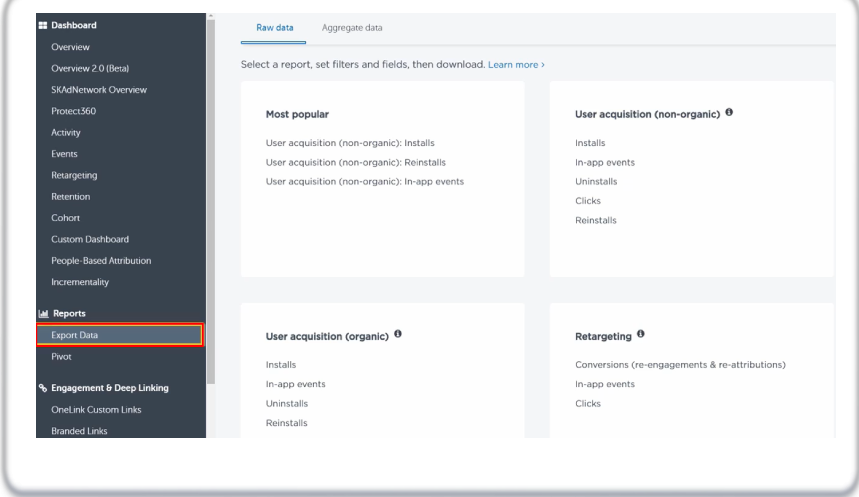The width and height of the screenshot is (859, 497).
Task: Select Most popular non-organic Installs report
Action: (350, 143)
